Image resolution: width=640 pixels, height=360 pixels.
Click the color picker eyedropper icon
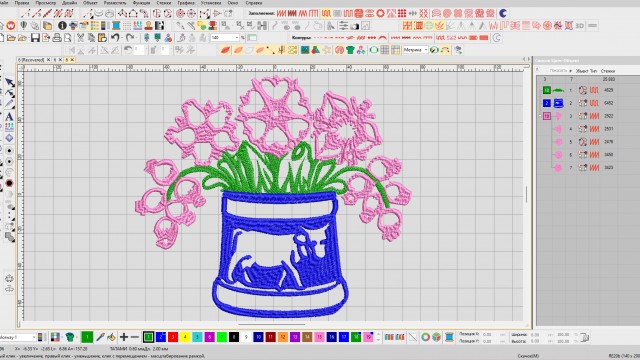tap(100, 337)
